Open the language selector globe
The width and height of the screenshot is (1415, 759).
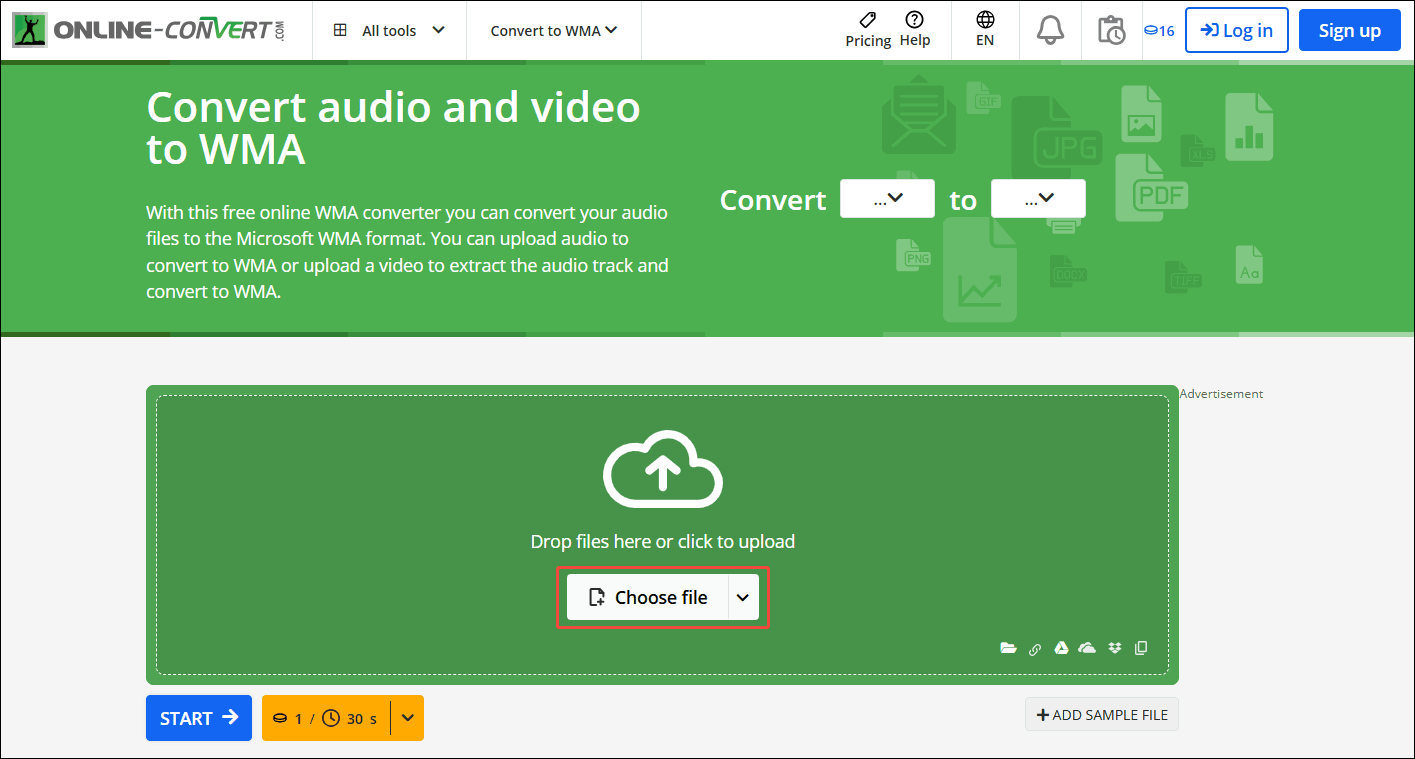984,30
